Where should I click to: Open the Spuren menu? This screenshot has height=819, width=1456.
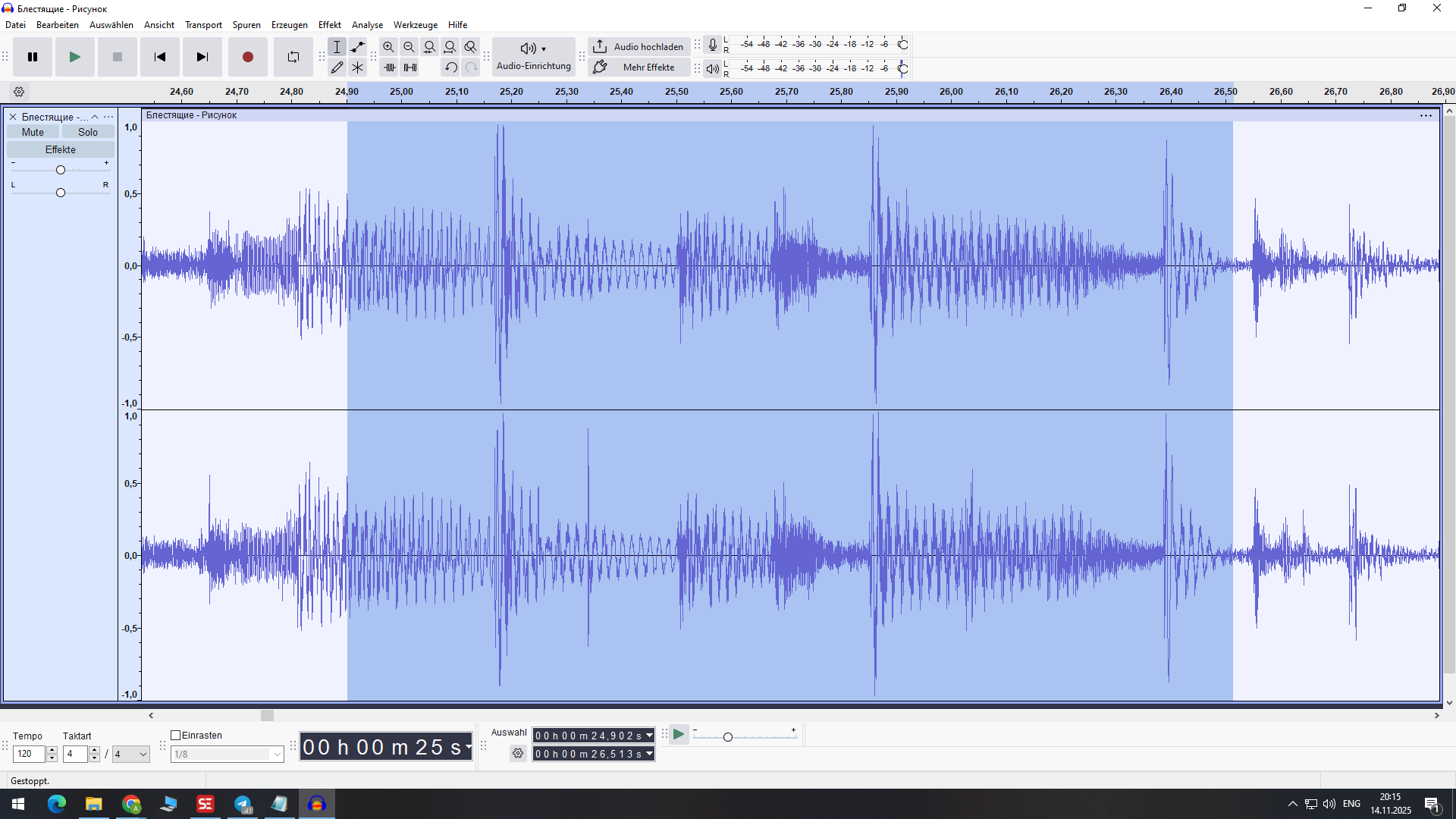point(246,25)
